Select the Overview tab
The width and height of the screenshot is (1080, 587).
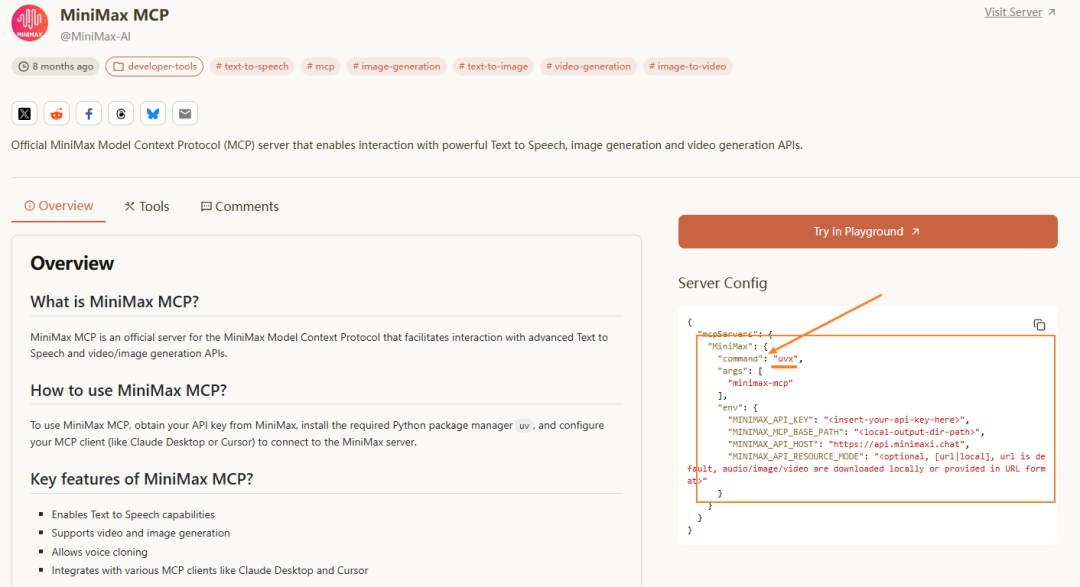[x=58, y=206]
